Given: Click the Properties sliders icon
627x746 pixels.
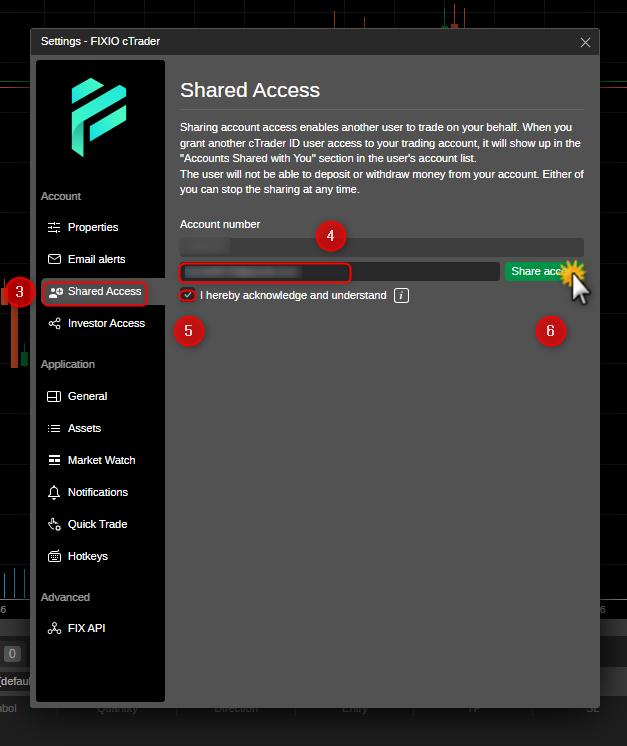Looking at the screenshot, I should click(54, 227).
